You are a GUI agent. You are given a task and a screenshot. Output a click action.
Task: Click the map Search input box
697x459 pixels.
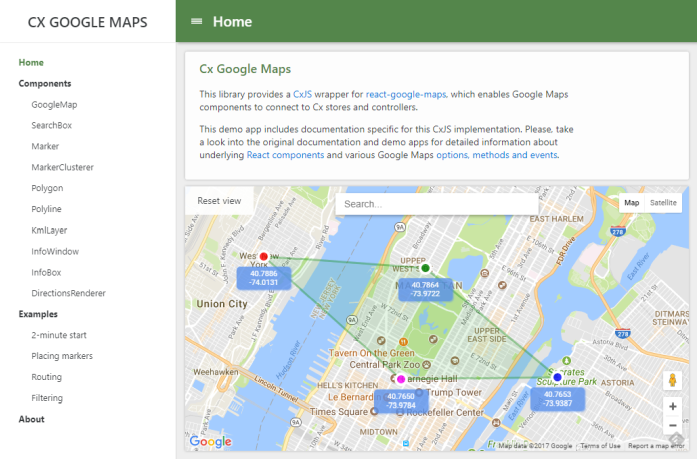coord(437,204)
